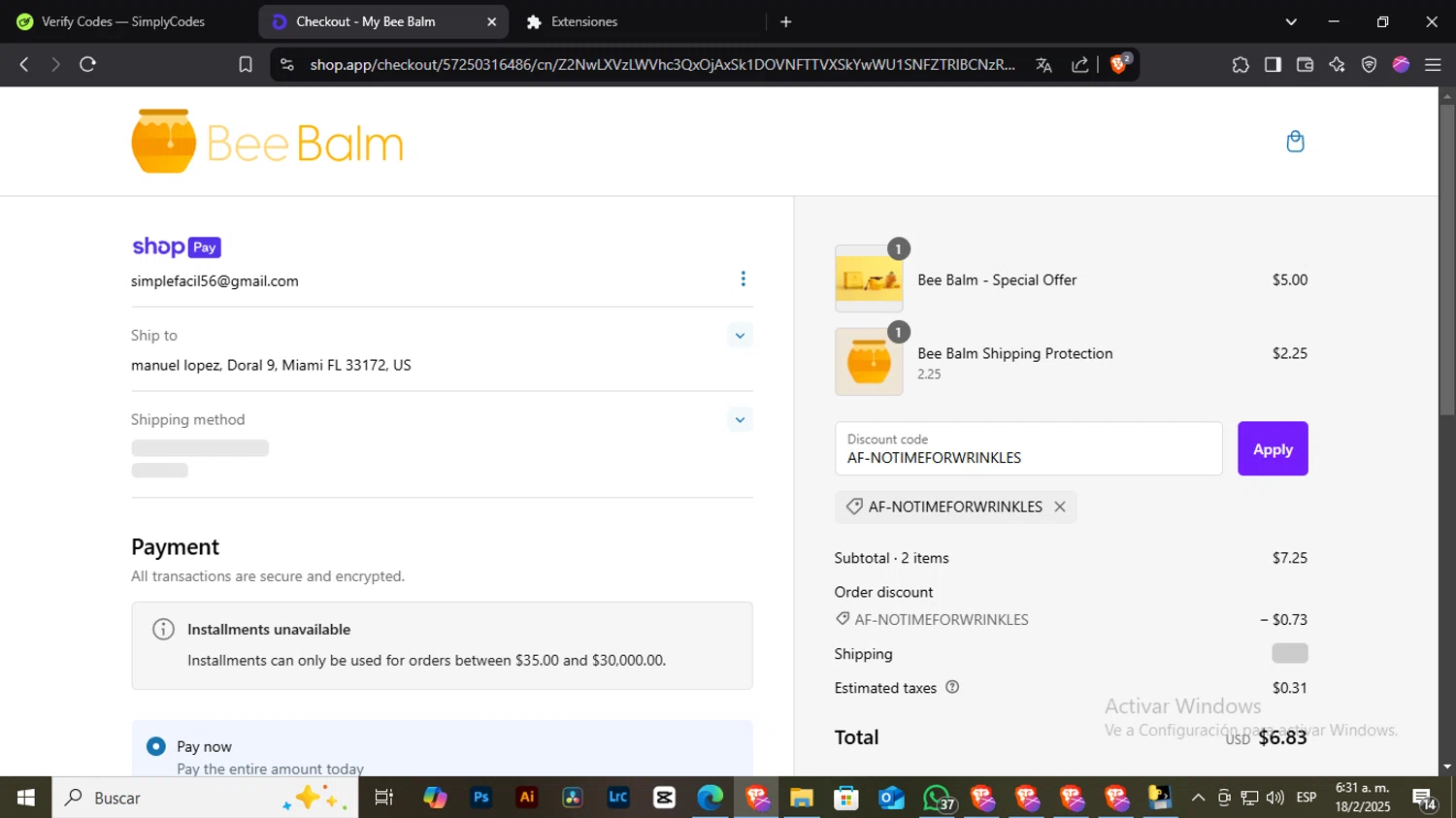This screenshot has width=1456, height=818.
Task: Click the translate page icon
Action: 1043,65
